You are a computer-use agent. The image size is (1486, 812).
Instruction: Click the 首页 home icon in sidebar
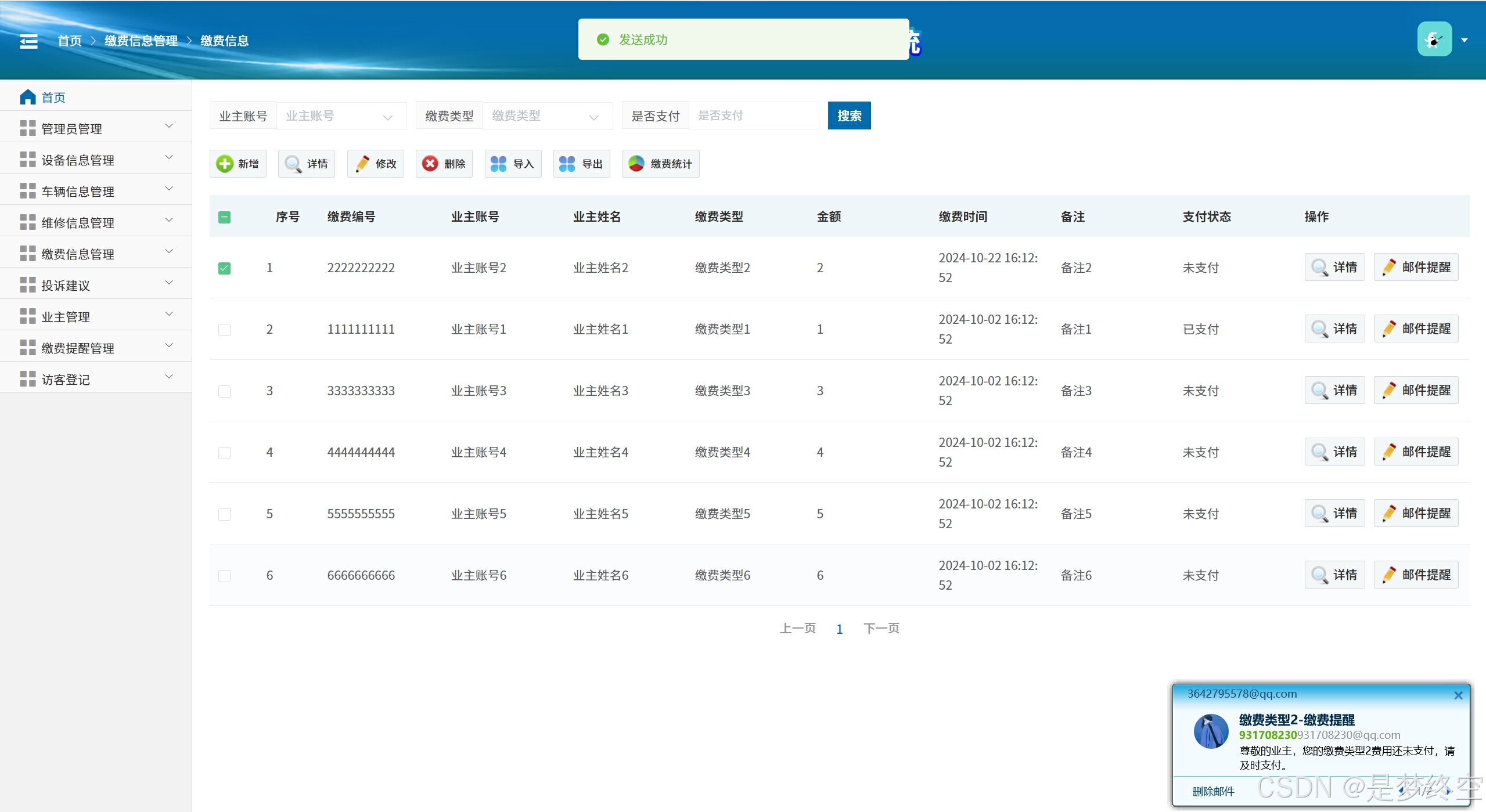pos(28,97)
